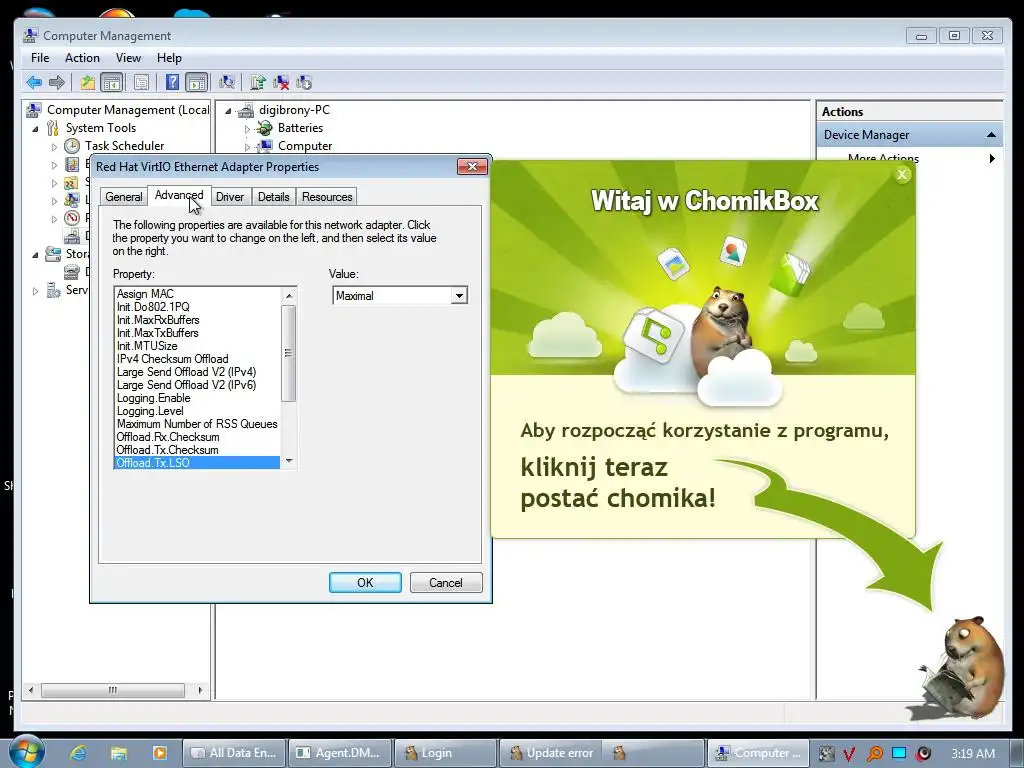1024x768 pixels.
Task: Open Windows Explorer from the taskbar
Action: [118, 753]
